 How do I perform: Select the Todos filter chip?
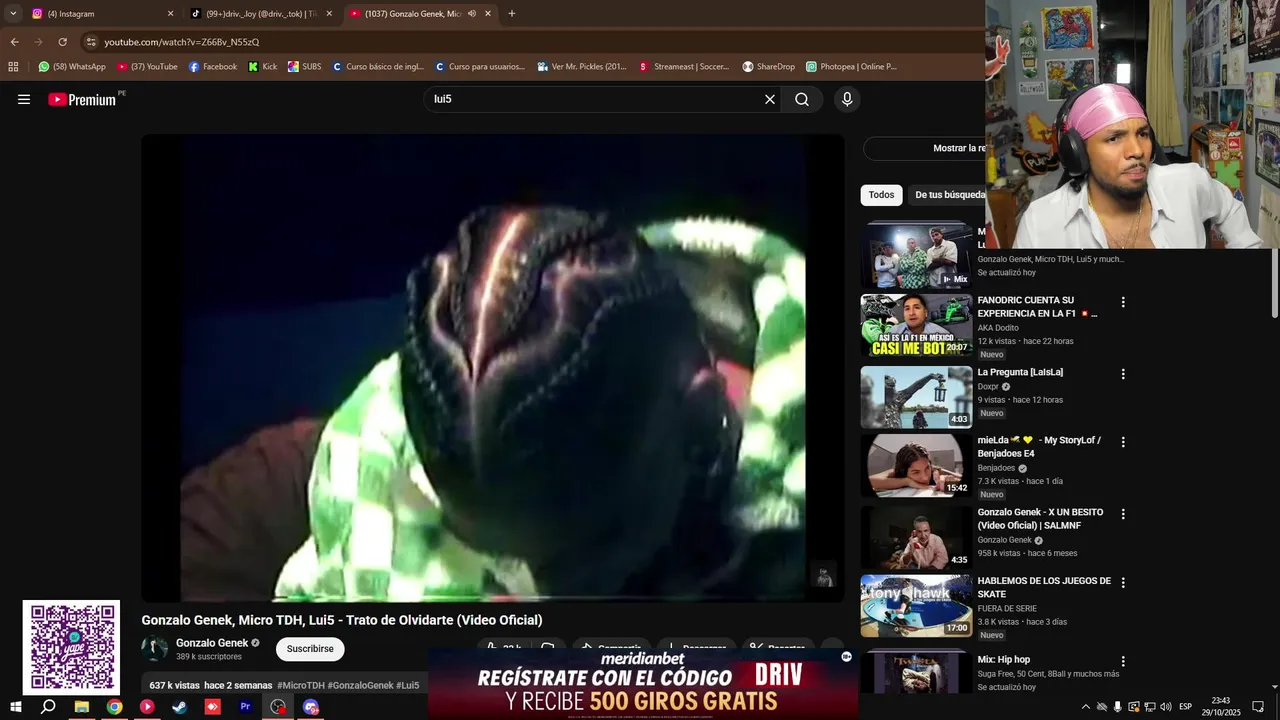point(881,195)
